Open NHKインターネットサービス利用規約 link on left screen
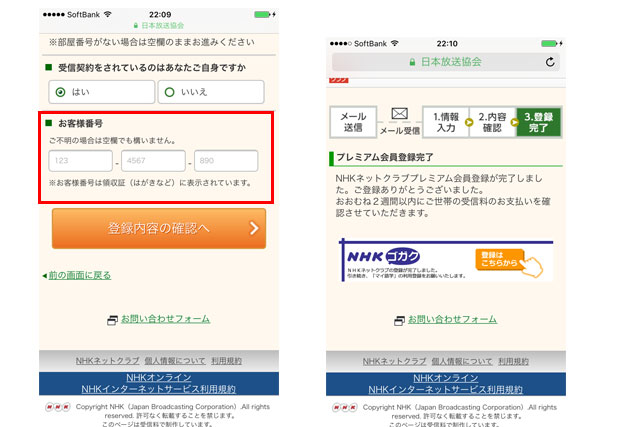Screen dimensions: 640x427 pos(159,389)
